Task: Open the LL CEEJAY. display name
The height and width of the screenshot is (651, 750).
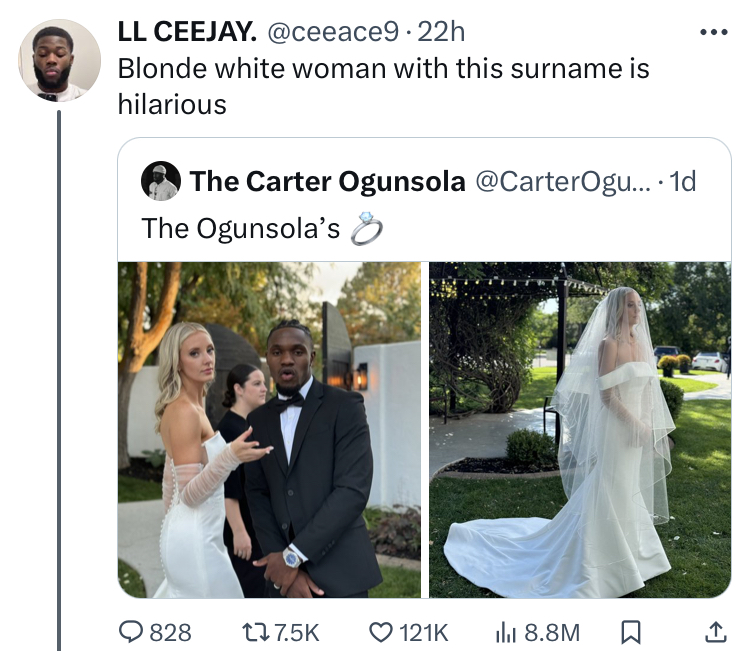Action: [186, 32]
